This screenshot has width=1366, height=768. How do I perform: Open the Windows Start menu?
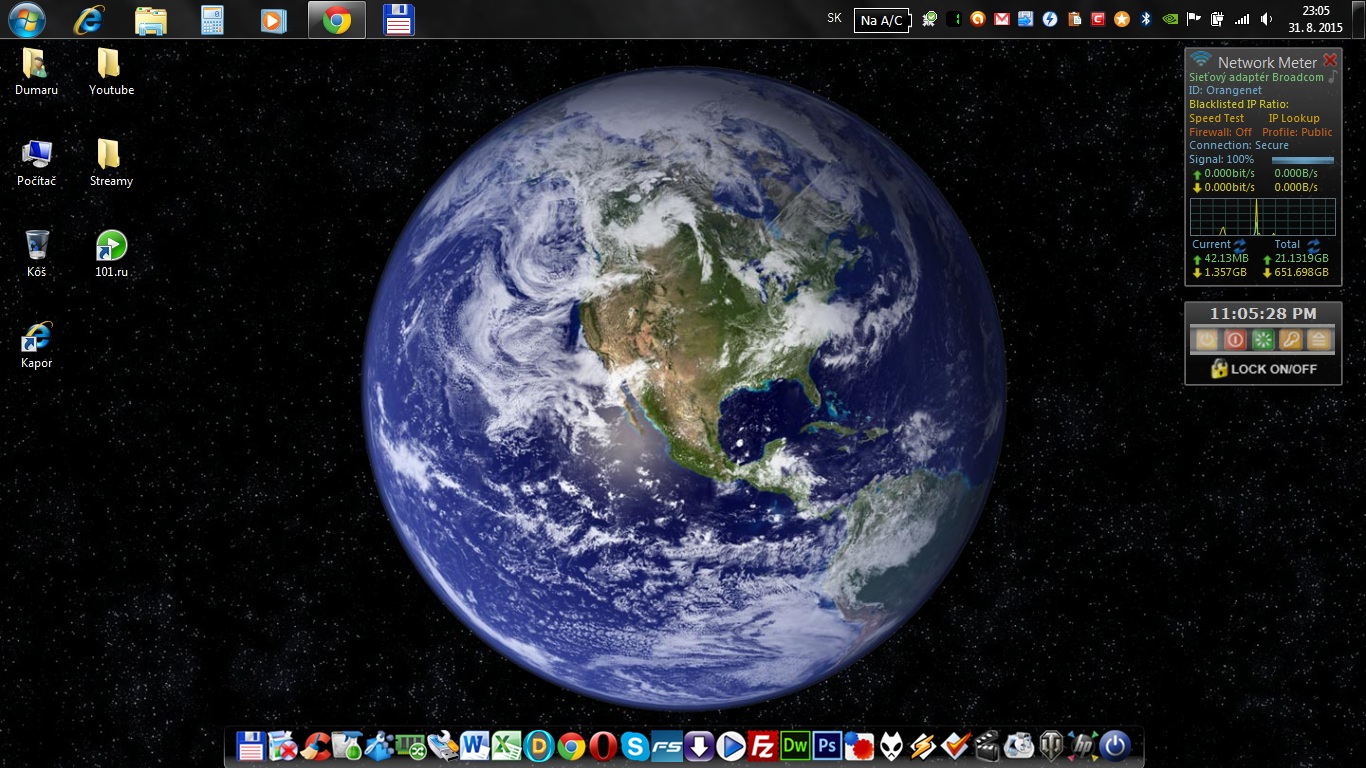point(27,19)
